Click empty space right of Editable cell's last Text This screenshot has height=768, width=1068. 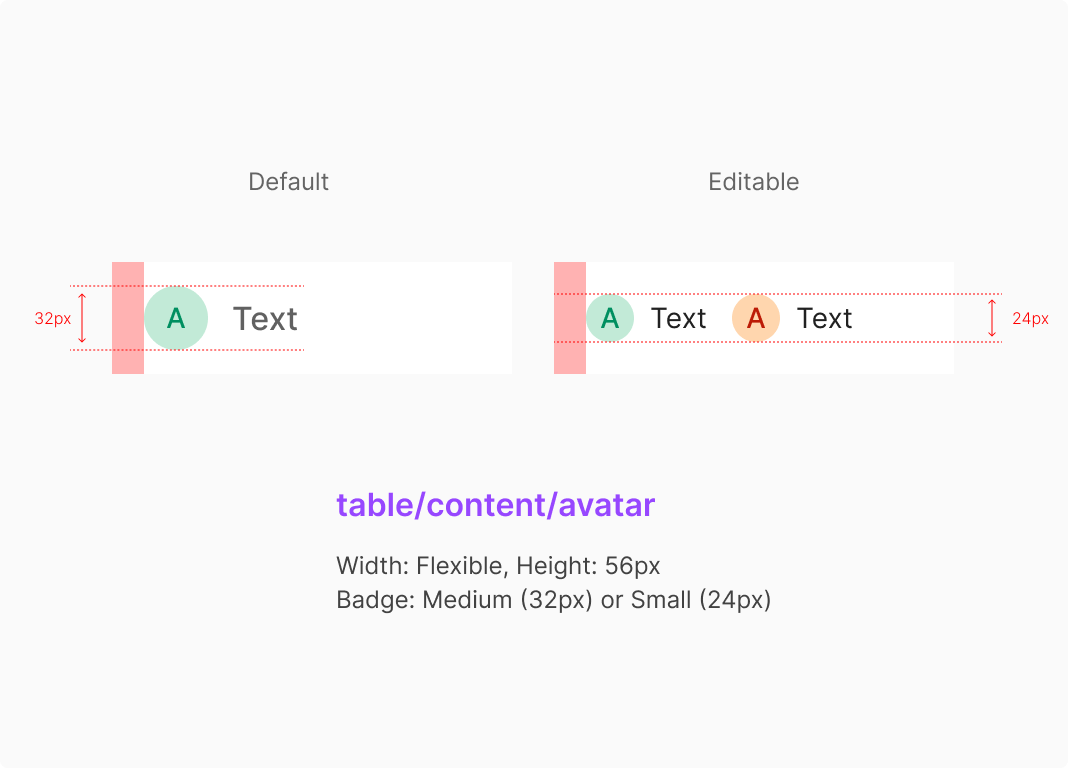pos(905,318)
